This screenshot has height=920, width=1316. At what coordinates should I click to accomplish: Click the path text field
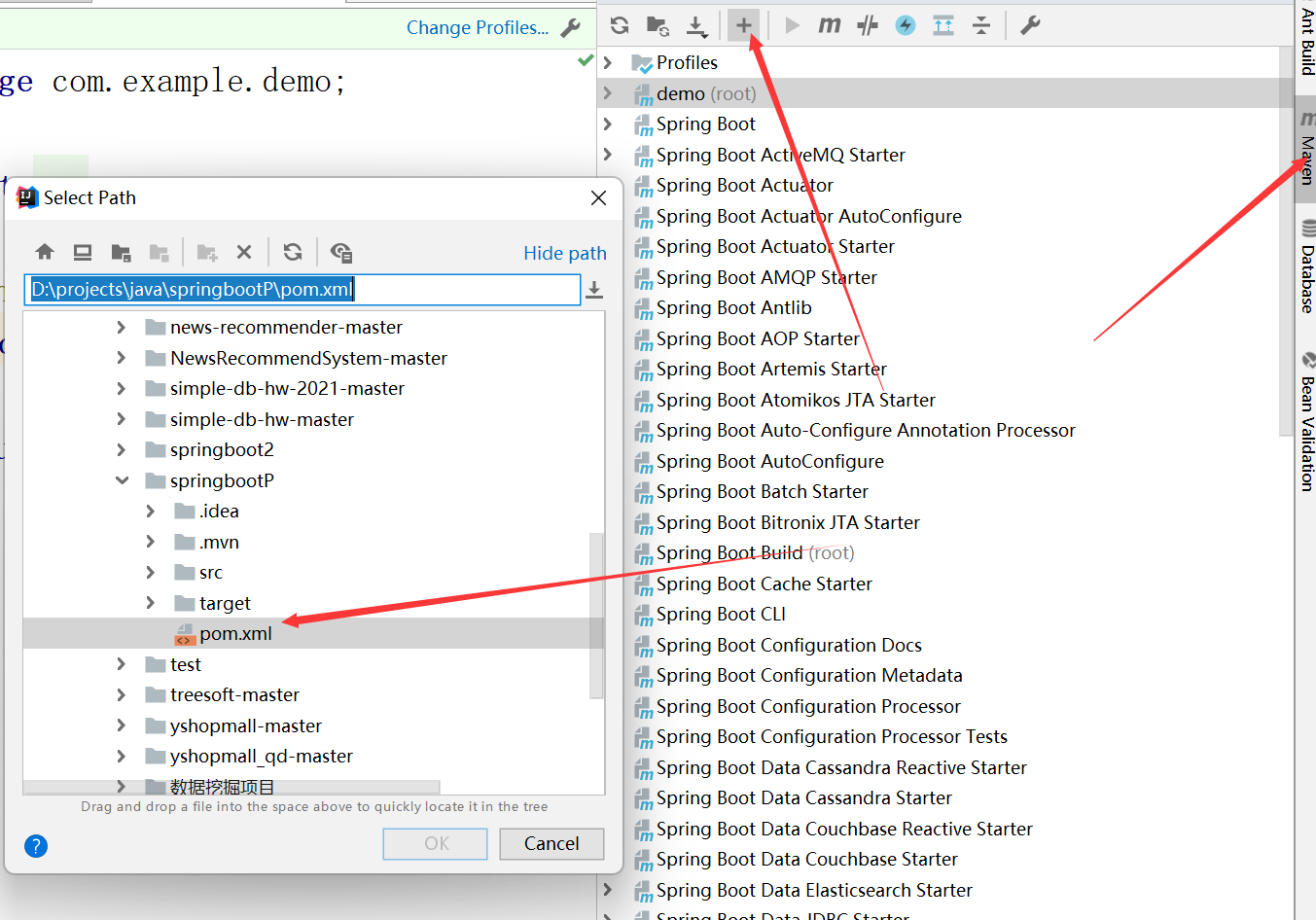(x=302, y=289)
